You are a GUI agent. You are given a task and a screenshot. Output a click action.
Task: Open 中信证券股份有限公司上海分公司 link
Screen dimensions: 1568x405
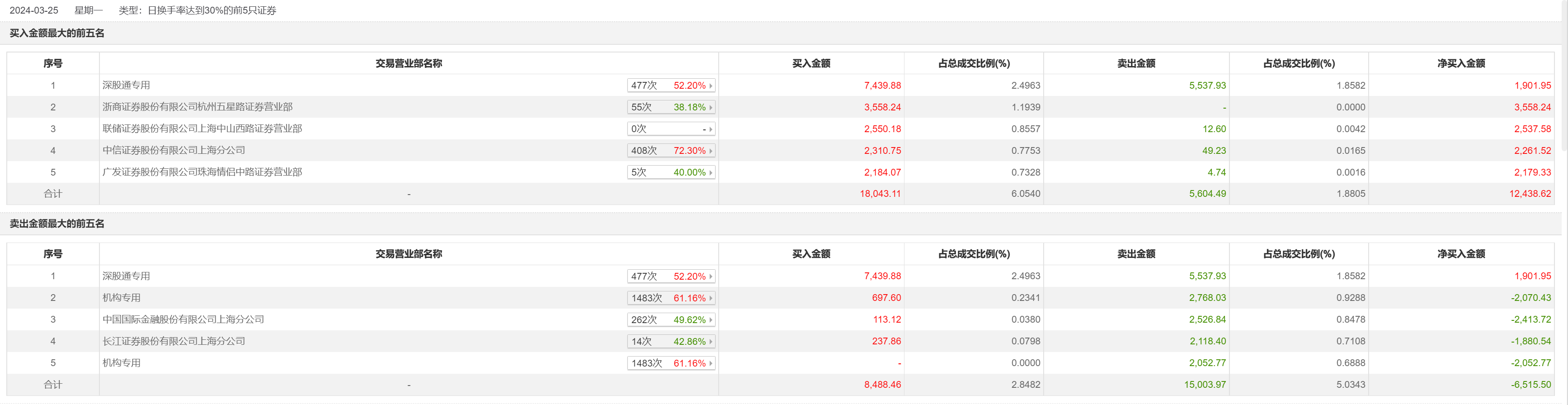(174, 150)
